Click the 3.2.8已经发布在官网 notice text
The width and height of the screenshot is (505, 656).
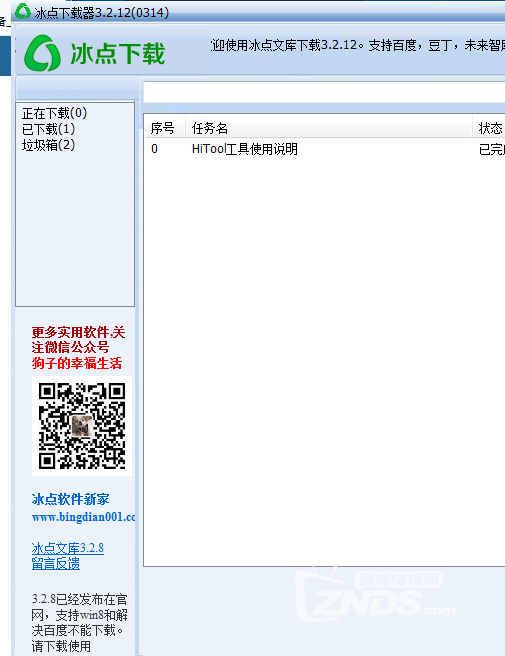tap(79, 623)
